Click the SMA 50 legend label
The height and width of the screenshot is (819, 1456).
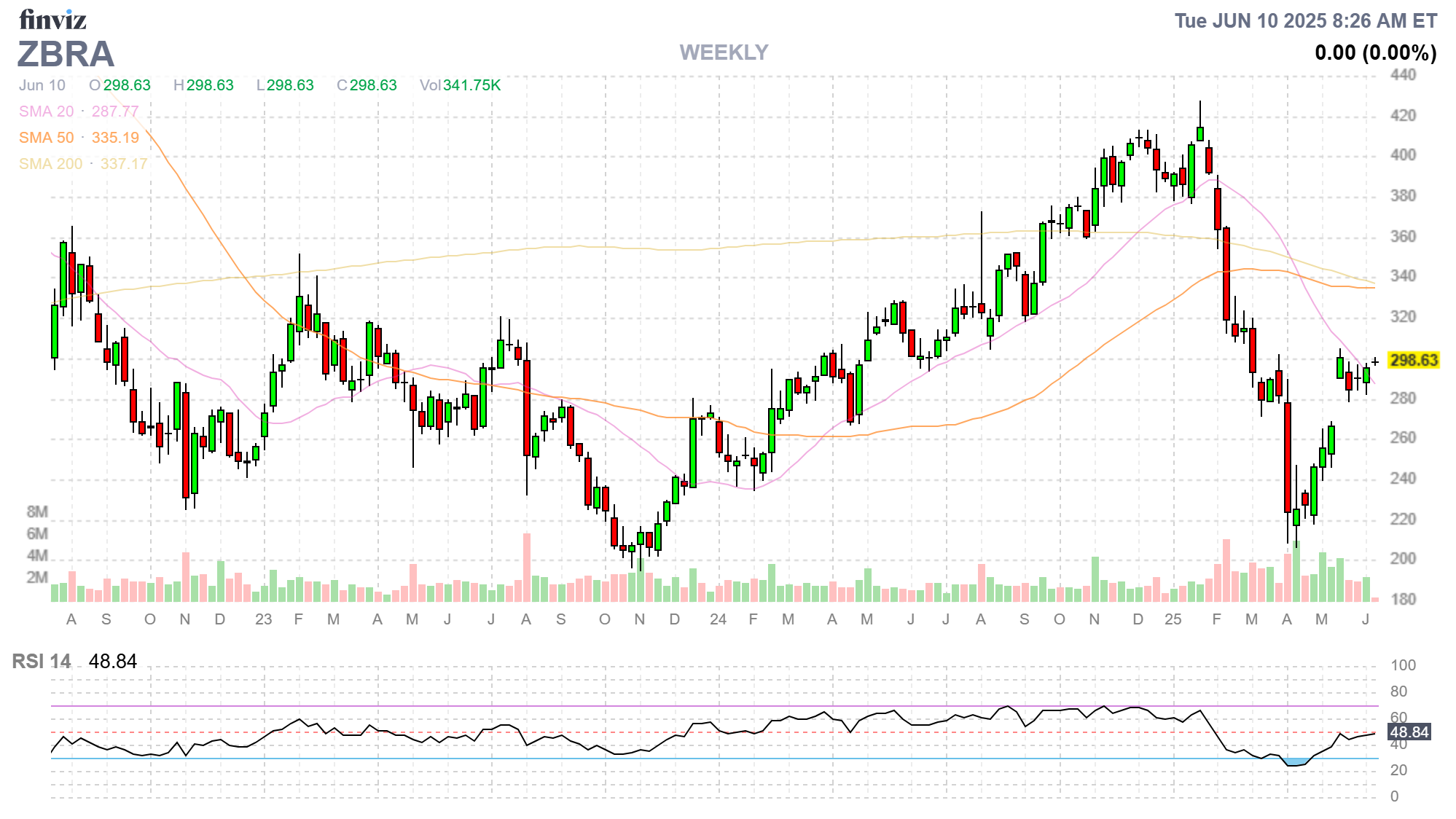pyautogui.click(x=47, y=138)
